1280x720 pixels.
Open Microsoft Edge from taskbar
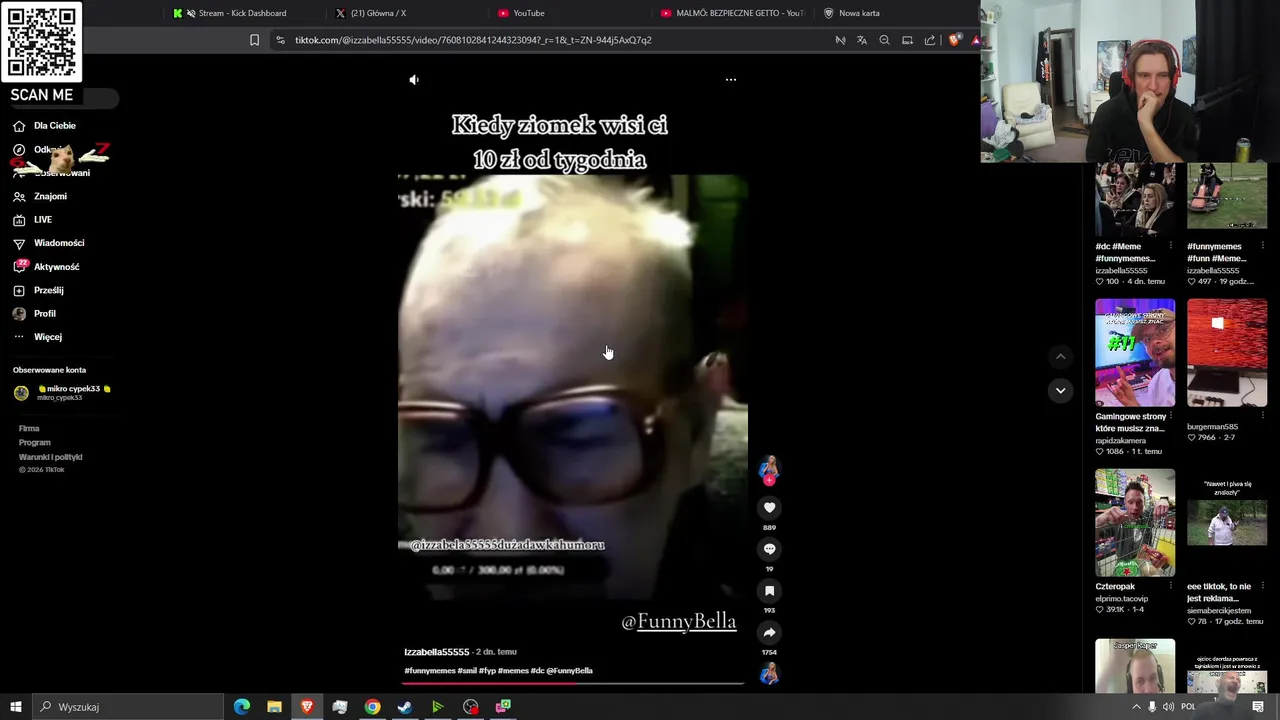[x=242, y=707]
